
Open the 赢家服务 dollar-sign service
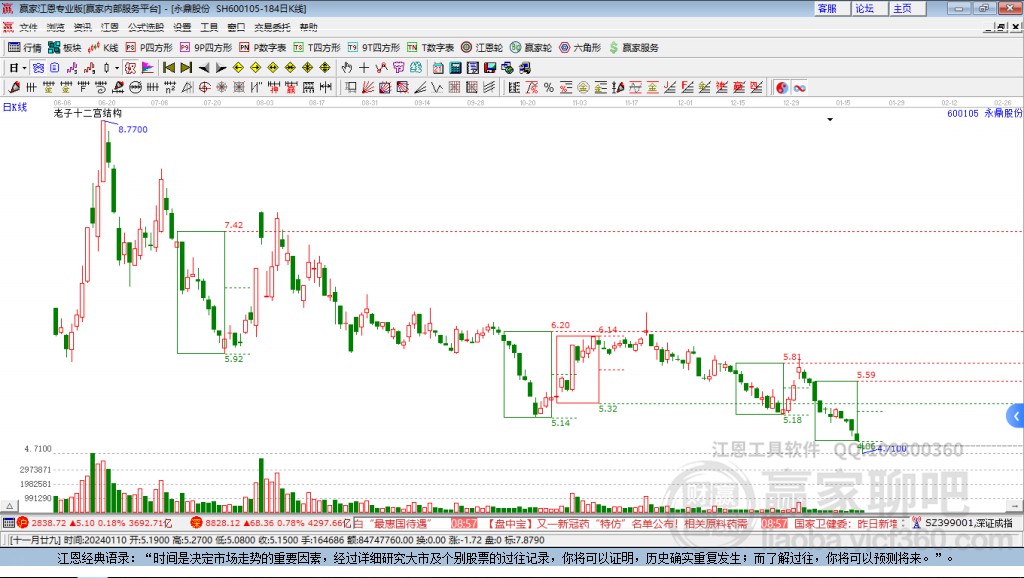(633, 48)
